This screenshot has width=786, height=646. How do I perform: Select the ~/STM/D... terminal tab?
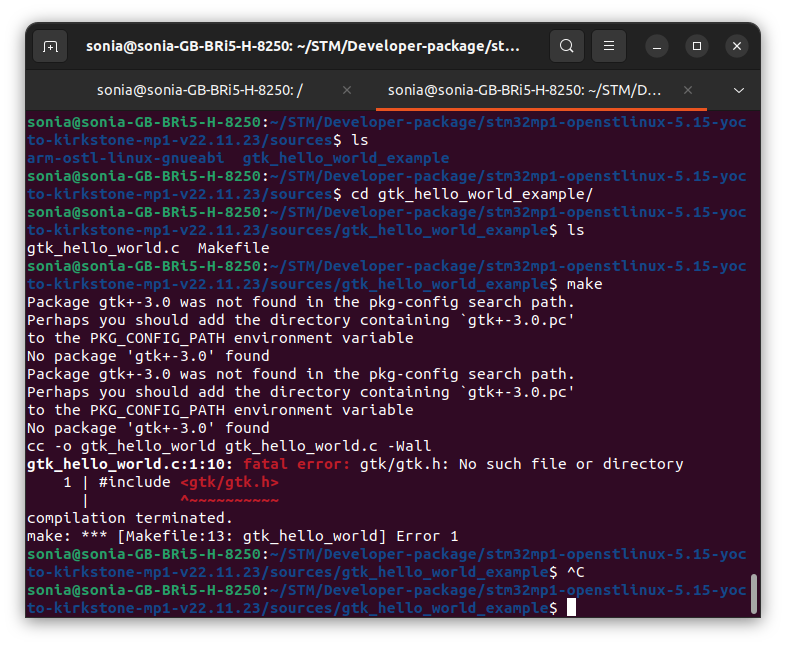coord(524,90)
